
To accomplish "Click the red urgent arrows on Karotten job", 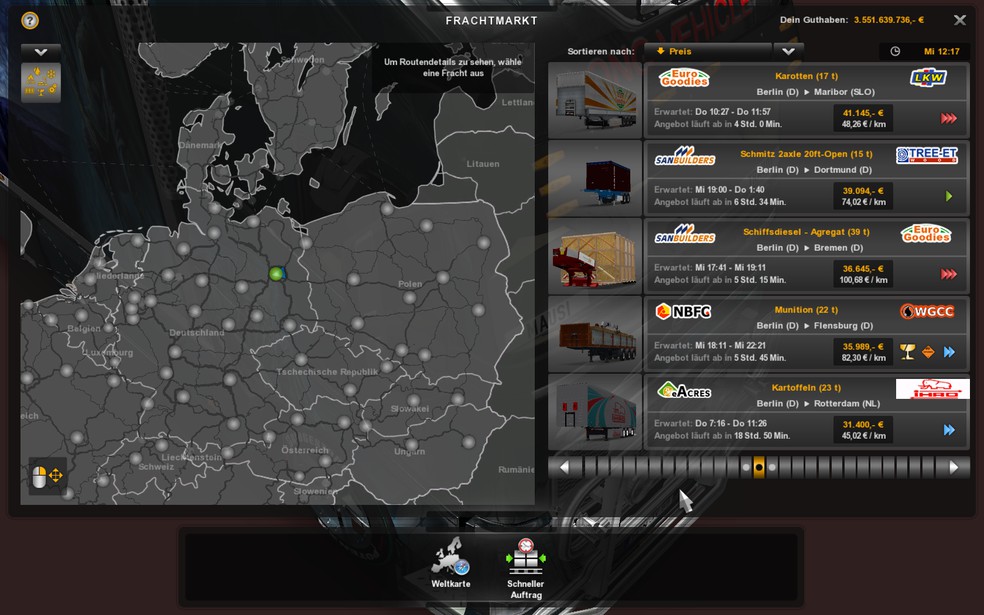I will tap(949, 118).
